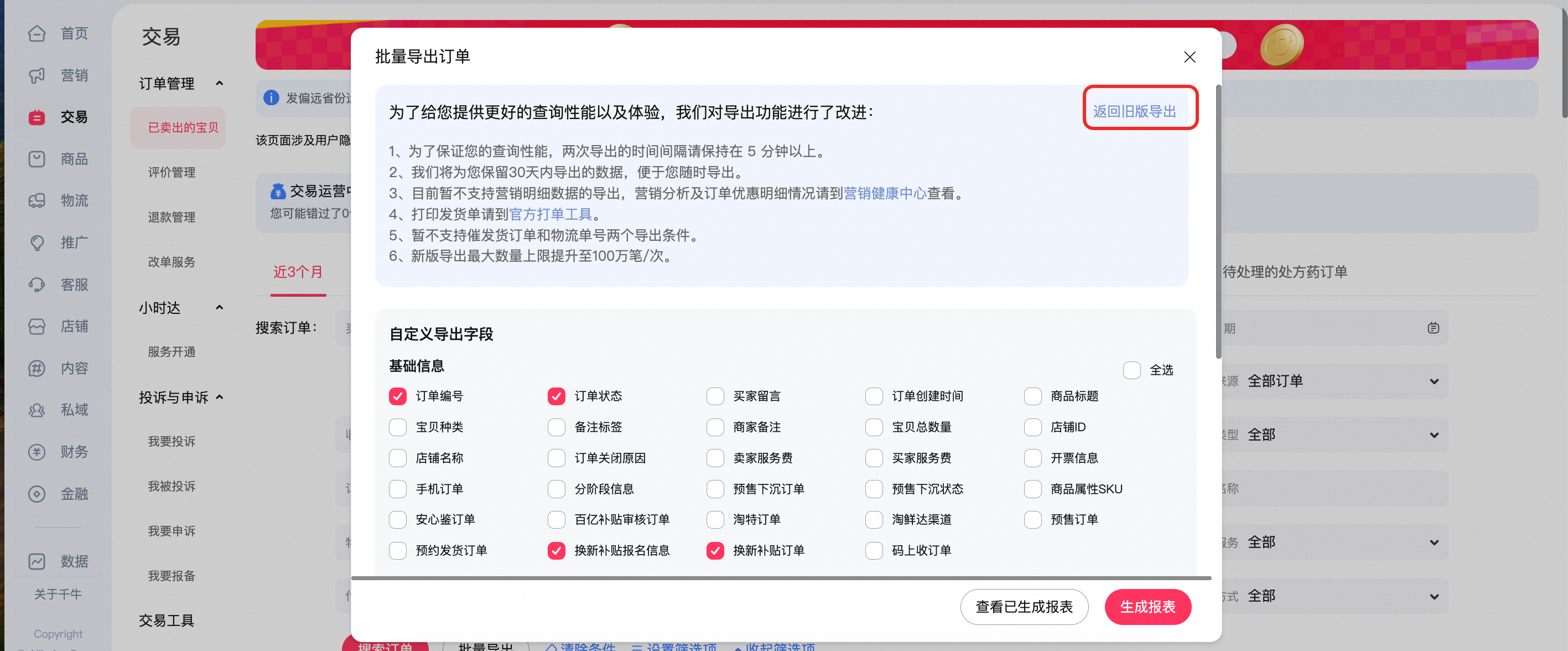1568x651 pixels.
Task: Check the 码上收订单 checkbox
Action: [874, 550]
